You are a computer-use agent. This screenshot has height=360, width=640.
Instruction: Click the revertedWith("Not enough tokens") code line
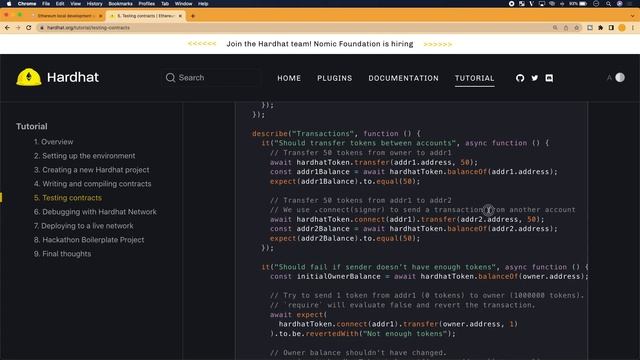coord(363,333)
